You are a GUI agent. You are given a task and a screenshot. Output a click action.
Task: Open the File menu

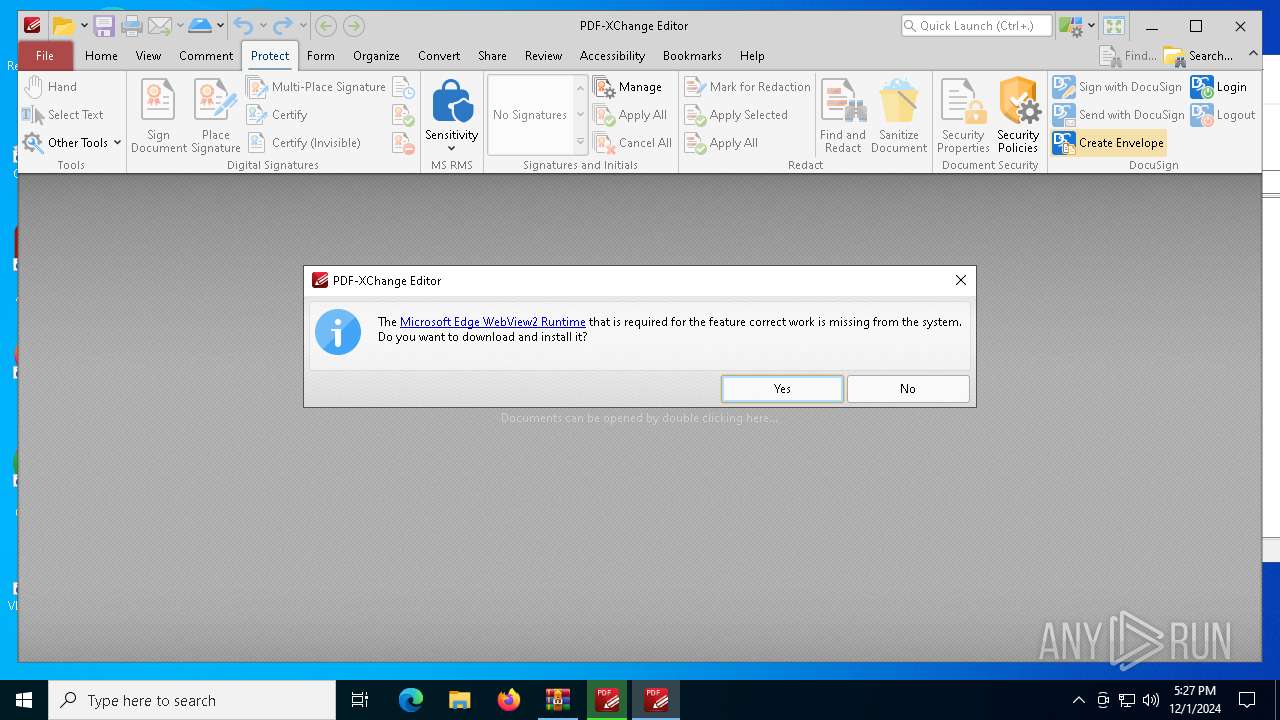tap(45, 56)
